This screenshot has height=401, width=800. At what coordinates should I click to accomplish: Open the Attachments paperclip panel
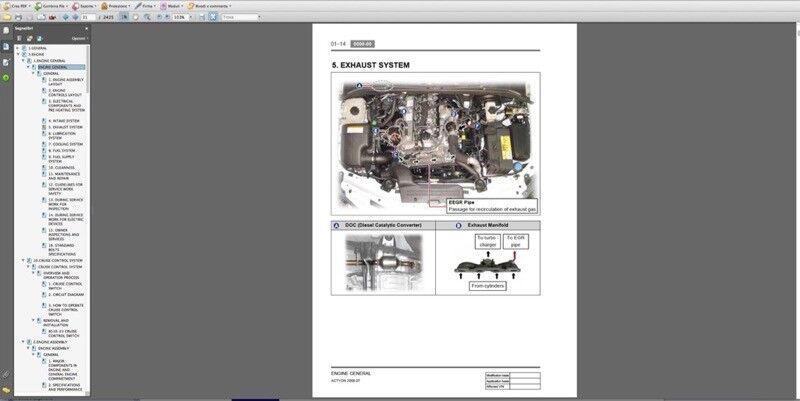[x=6, y=374]
